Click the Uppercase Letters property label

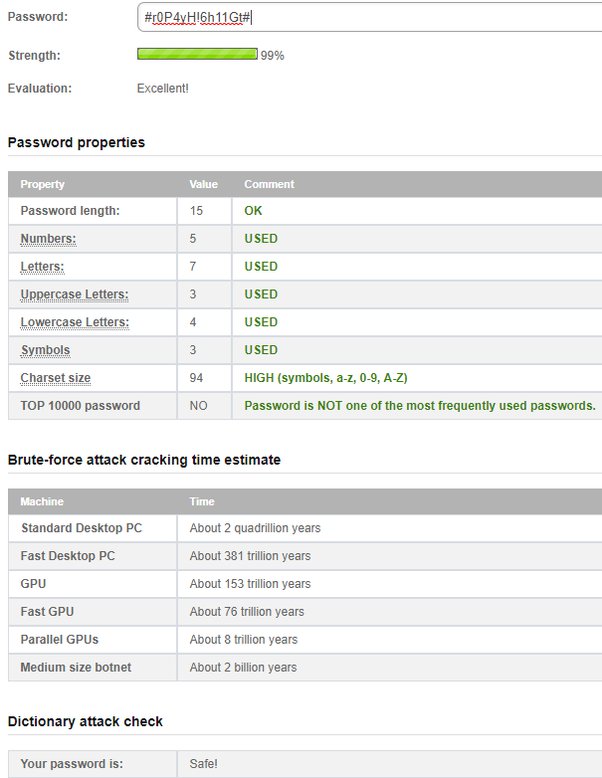coord(74,295)
